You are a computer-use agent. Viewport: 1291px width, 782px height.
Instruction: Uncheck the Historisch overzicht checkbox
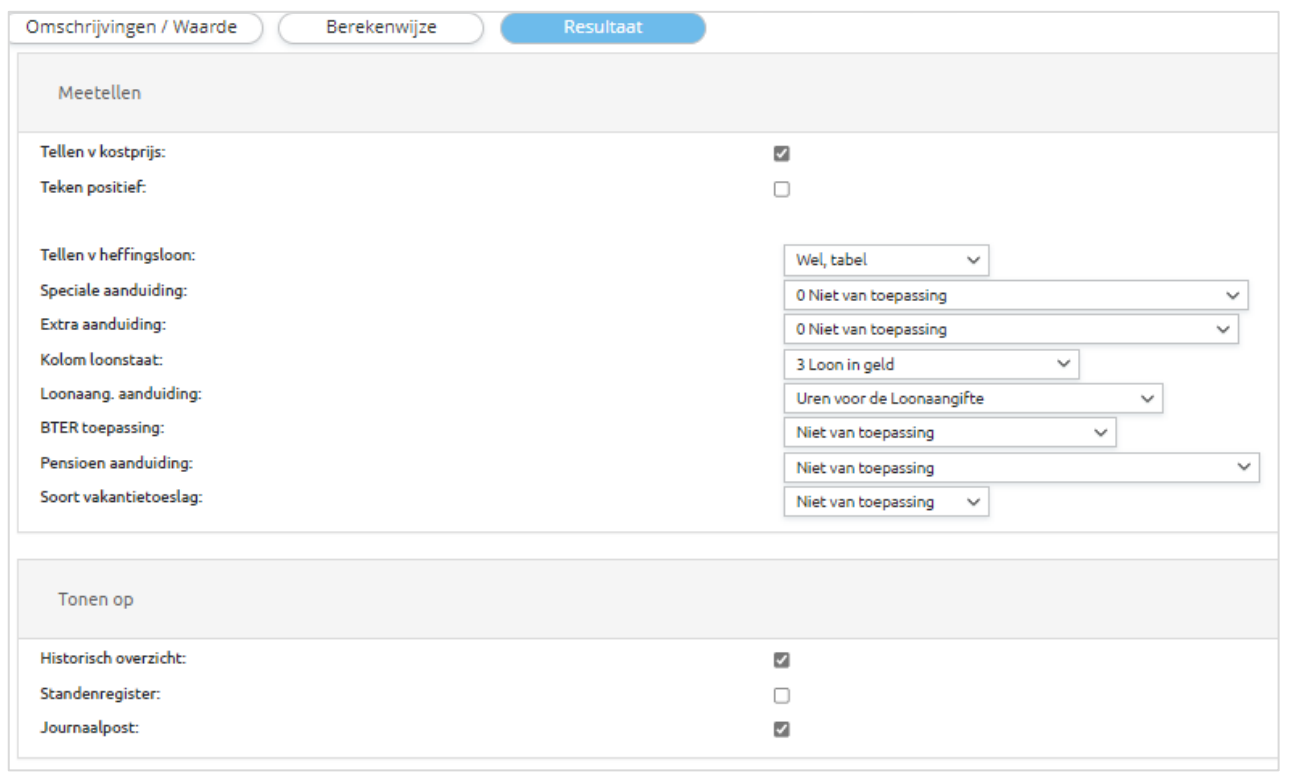pyautogui.click(x=782, y=660)
